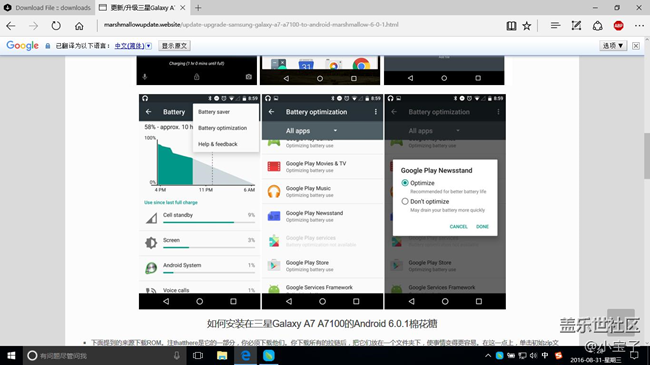The width and height of the screenshot is (650, 365).
Task: Click the address bar URL field
Action: click(298, 25)
